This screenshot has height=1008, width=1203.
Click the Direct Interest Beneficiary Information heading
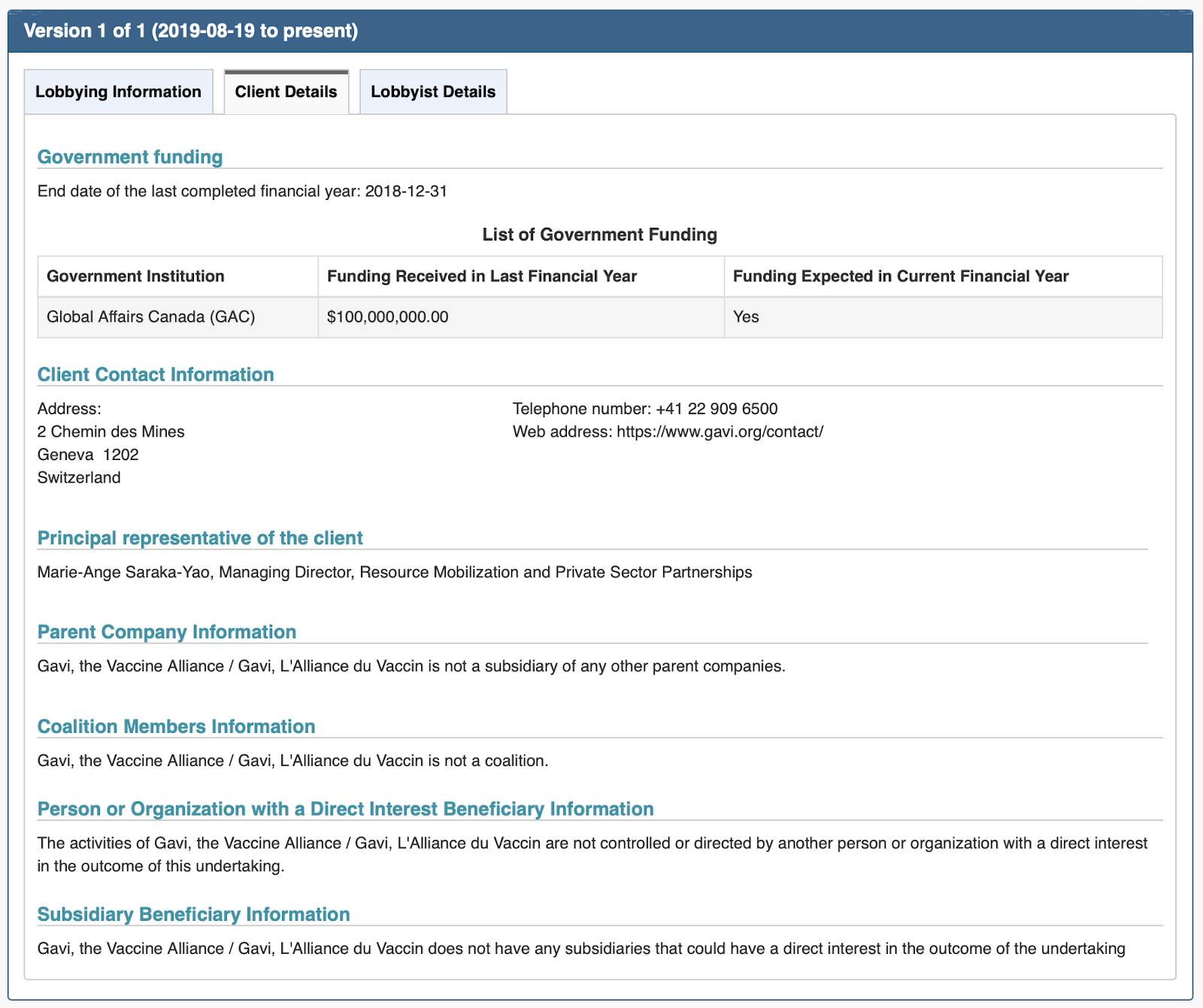pos(346,809)
